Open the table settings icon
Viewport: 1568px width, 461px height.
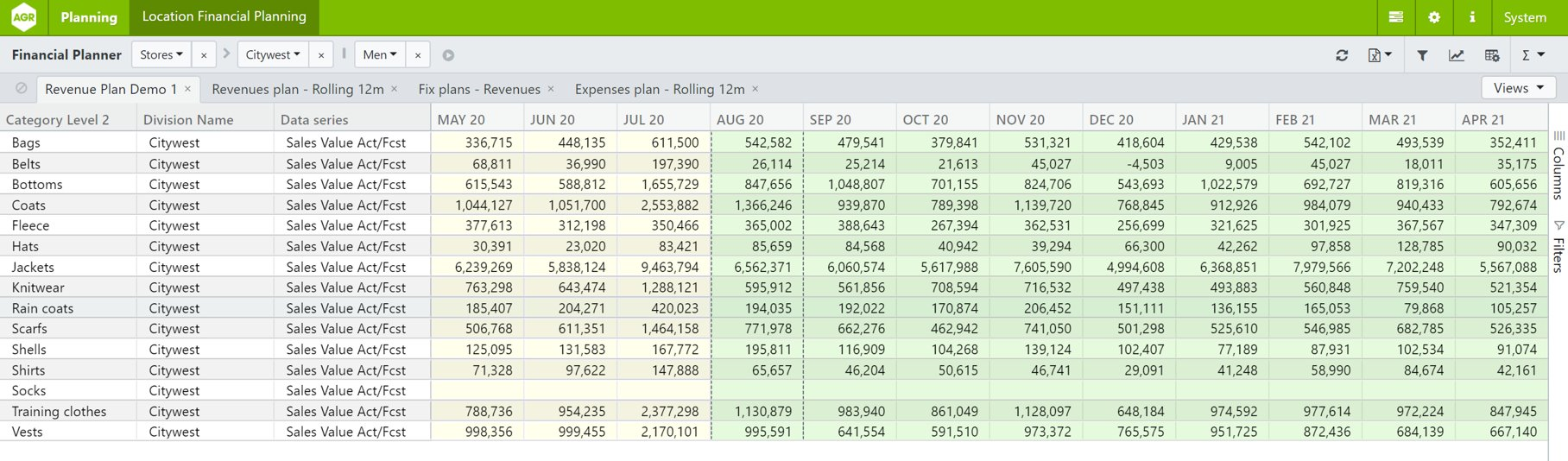click(1492, 55)
